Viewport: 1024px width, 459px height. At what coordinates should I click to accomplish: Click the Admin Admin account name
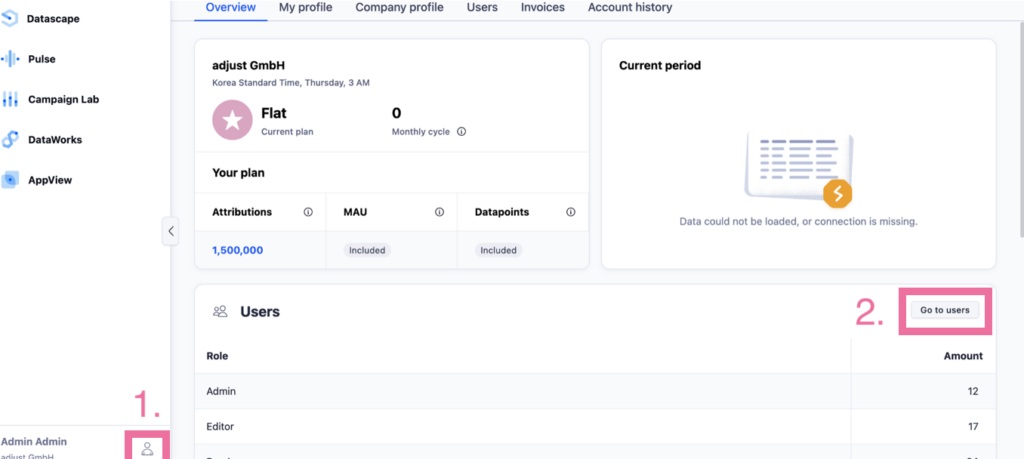pos(34,441)
